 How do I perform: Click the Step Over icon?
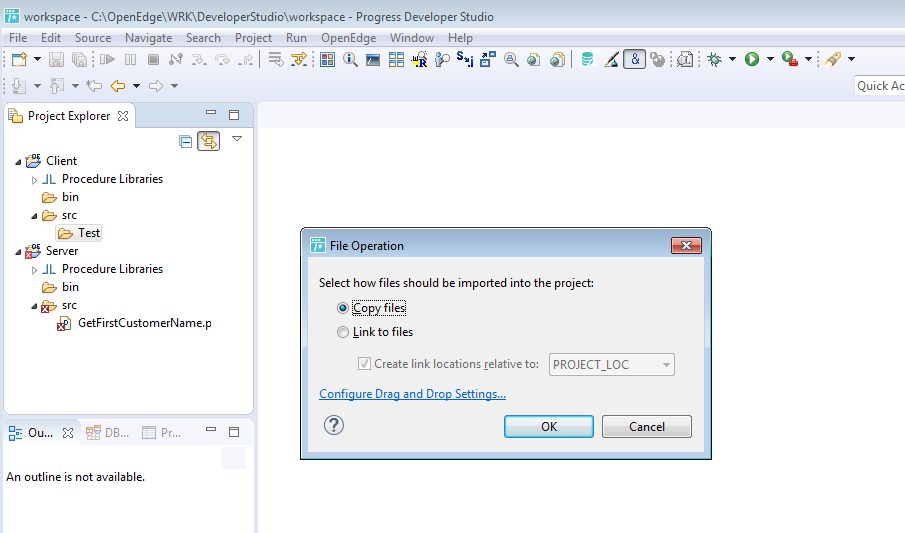pyautogui.click(x=222, y=59)
